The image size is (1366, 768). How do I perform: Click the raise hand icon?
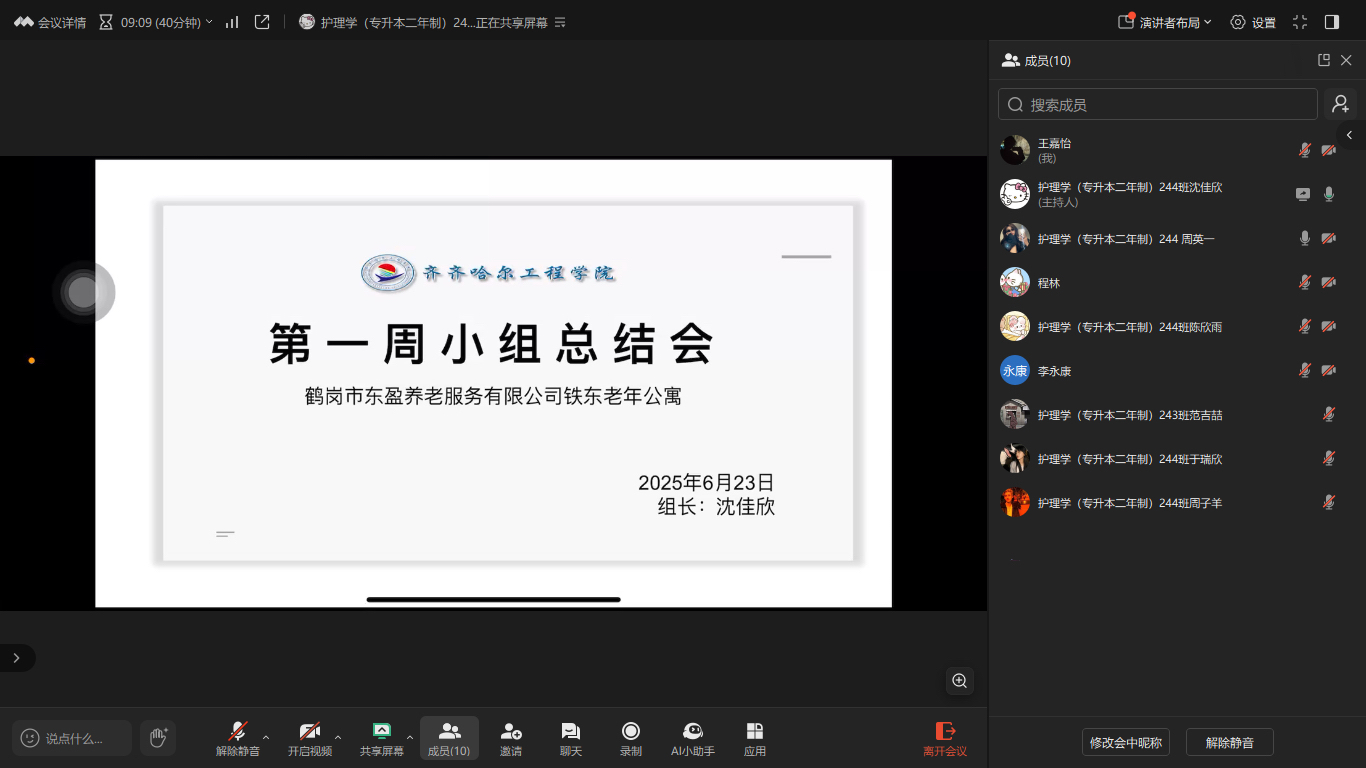click(x=157, y=738)
